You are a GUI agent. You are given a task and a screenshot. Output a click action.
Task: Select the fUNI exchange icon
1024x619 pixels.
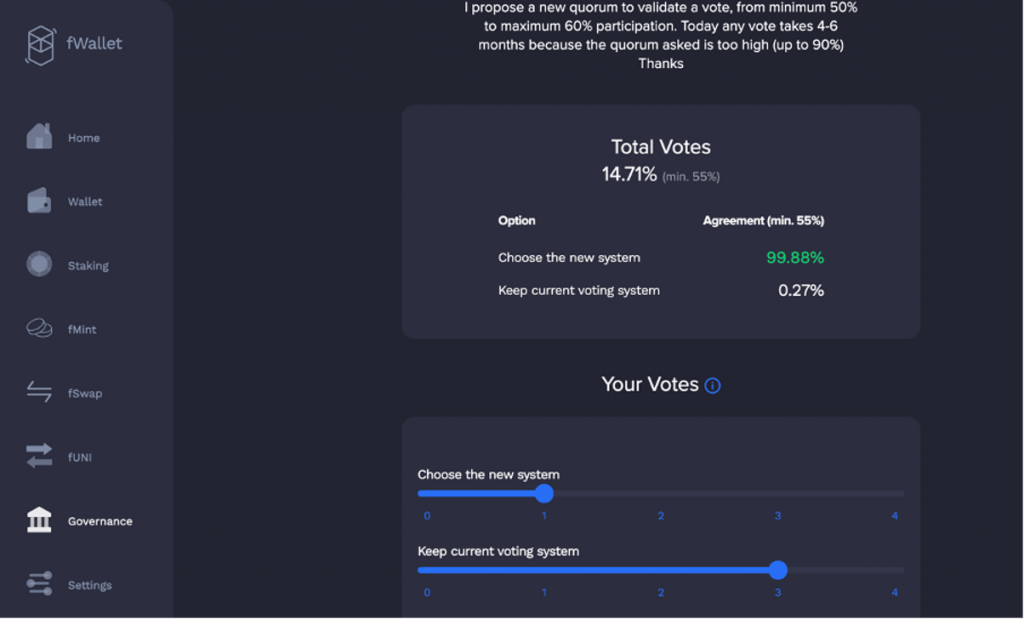[x=39, y=457]
